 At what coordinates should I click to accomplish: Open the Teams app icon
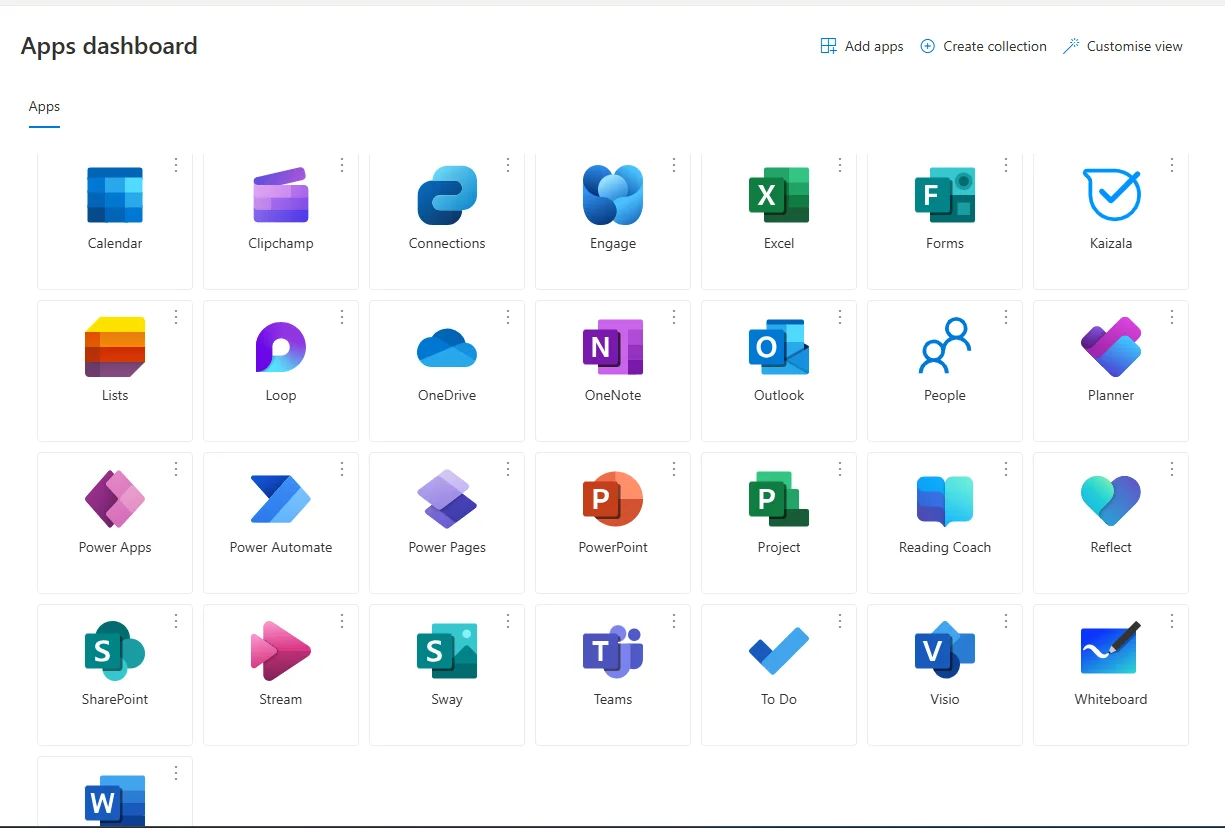tap(613, 651)
